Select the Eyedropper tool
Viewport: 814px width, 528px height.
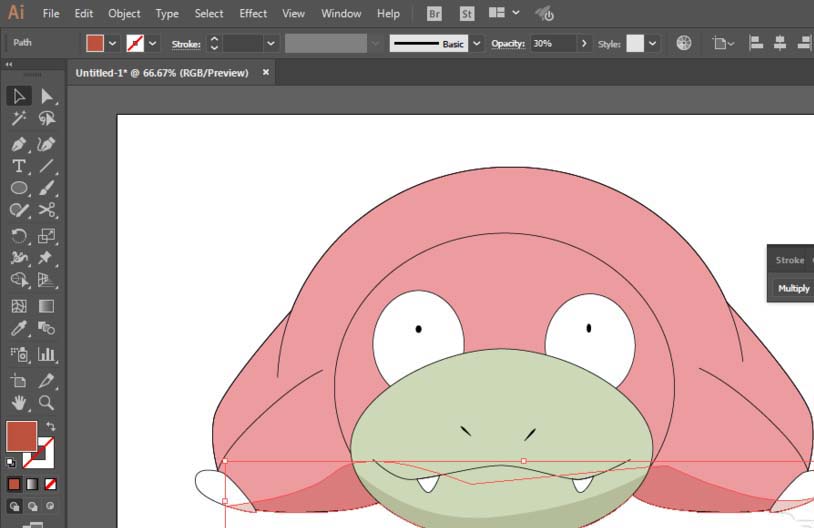(x=18, y=328)
